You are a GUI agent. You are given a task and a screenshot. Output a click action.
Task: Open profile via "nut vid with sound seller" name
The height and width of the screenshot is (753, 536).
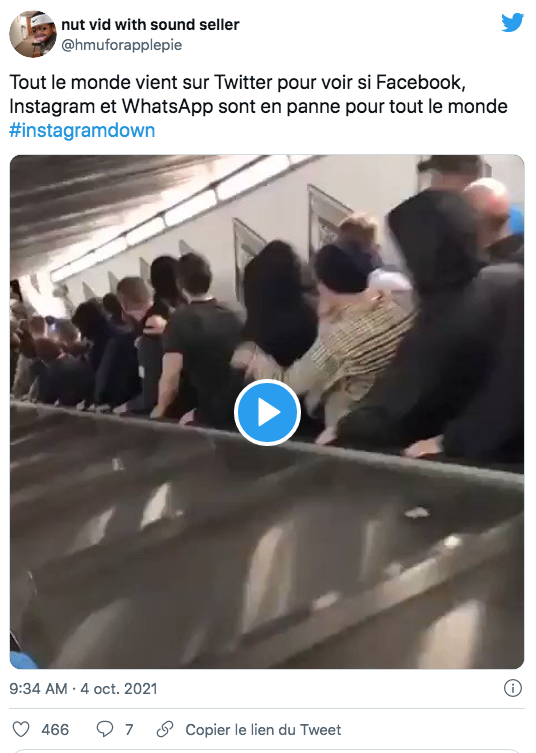(150, 24)
